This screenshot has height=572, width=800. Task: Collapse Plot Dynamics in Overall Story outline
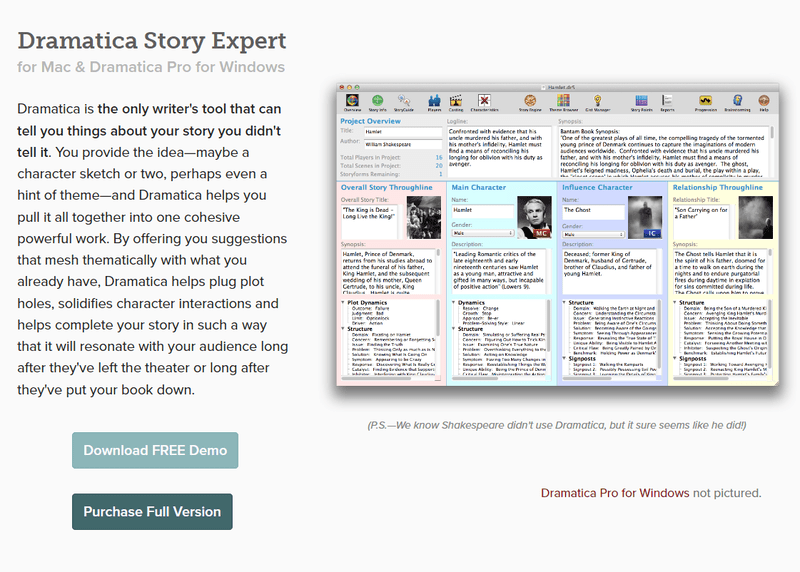coord(343,303)
